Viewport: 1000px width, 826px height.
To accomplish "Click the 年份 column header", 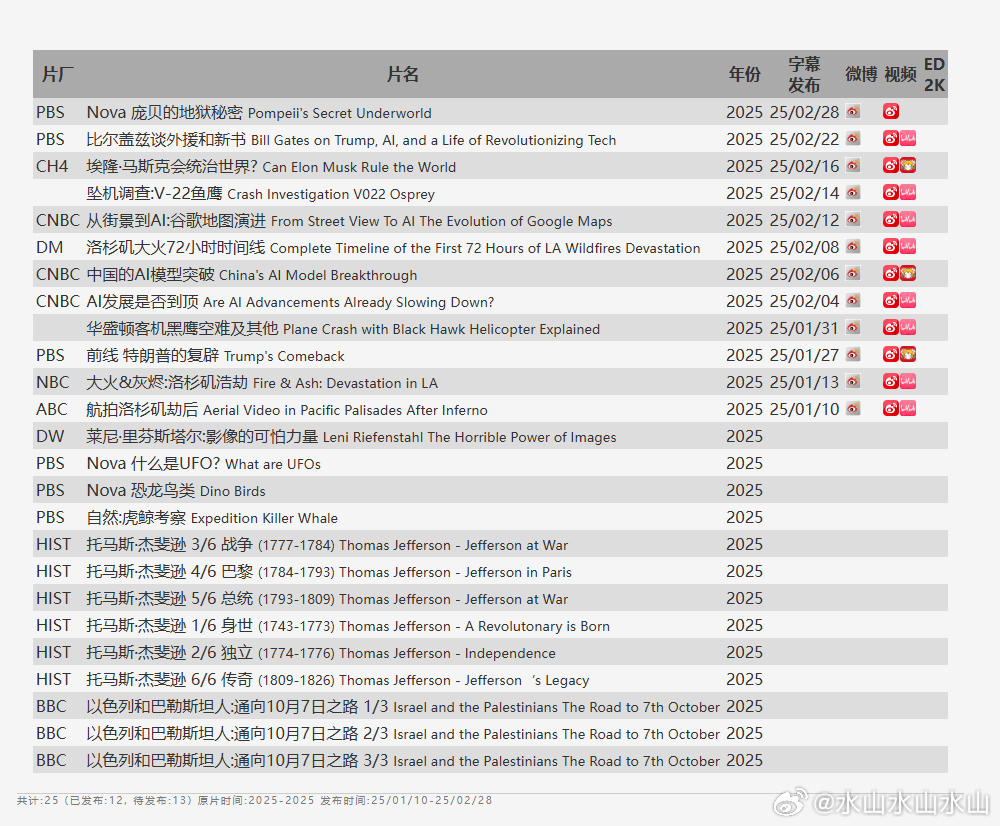I will [744, 74].
